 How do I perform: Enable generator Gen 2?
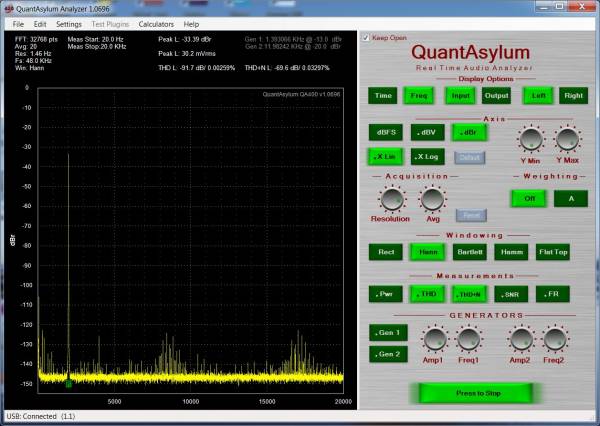click(388, 354)
